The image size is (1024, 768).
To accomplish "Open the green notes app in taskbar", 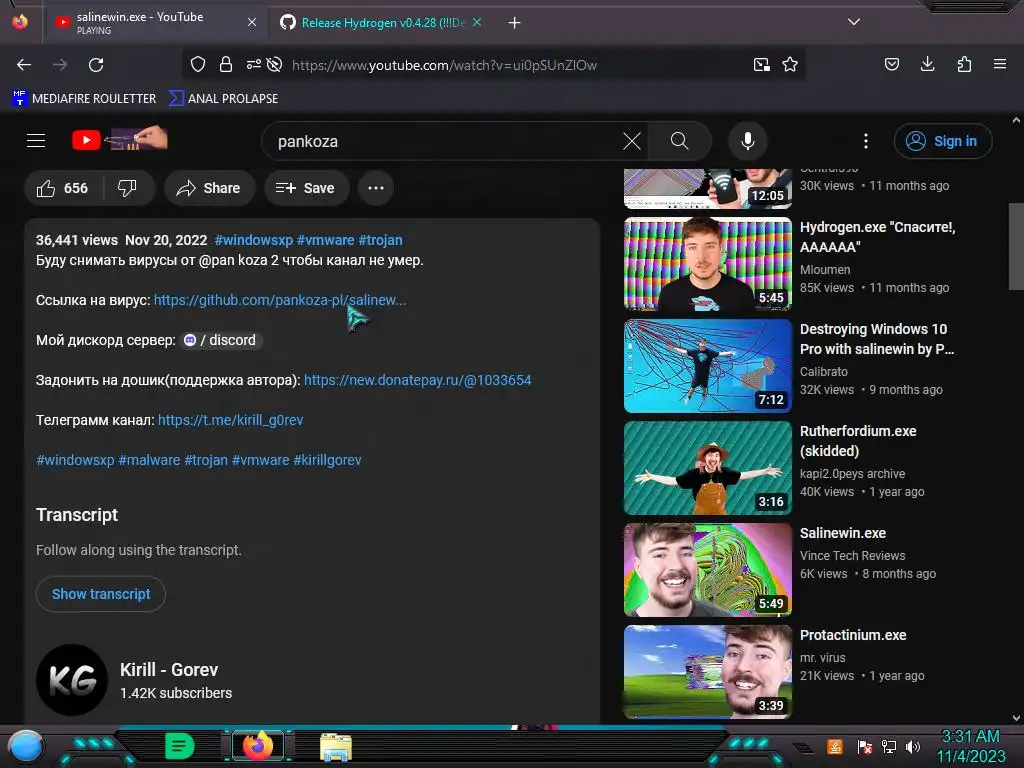I will (x=180, y=746).
